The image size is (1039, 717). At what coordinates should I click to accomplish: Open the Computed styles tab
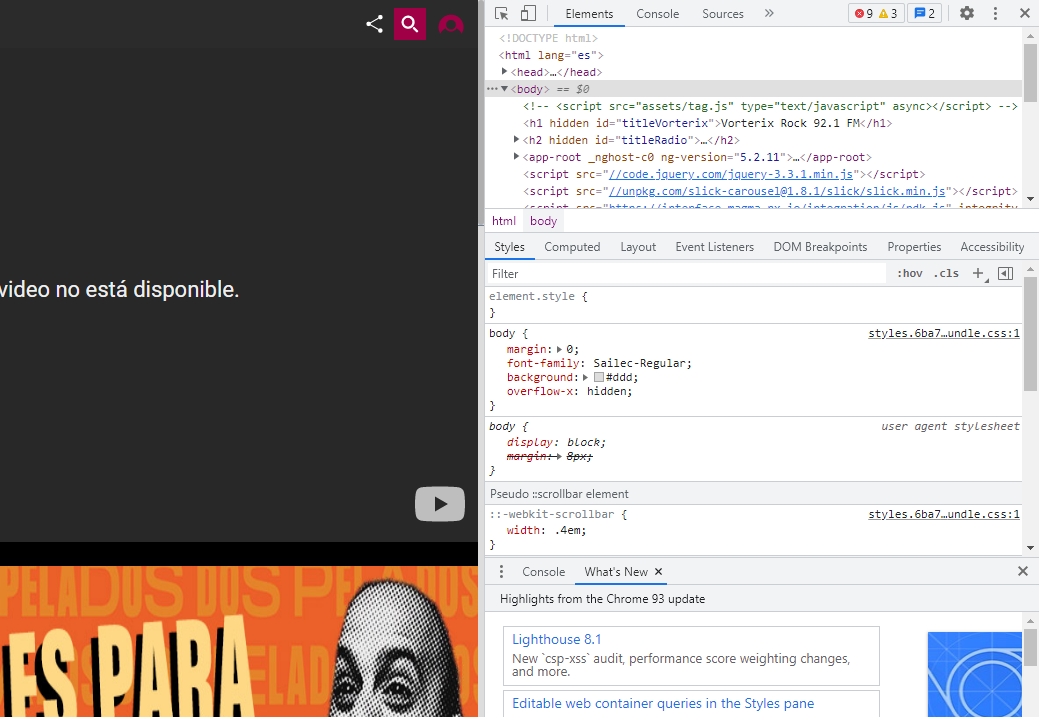coord(572,247)
